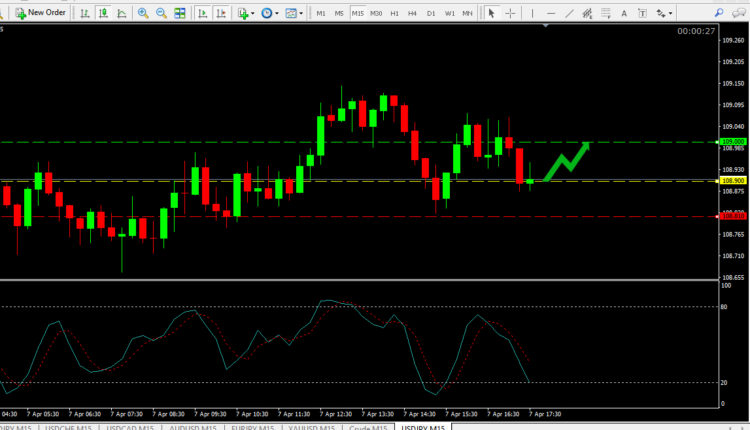Screen dimensions: 750x430
Task: Click the add indicator icon
Action: (x=243, y=13)
